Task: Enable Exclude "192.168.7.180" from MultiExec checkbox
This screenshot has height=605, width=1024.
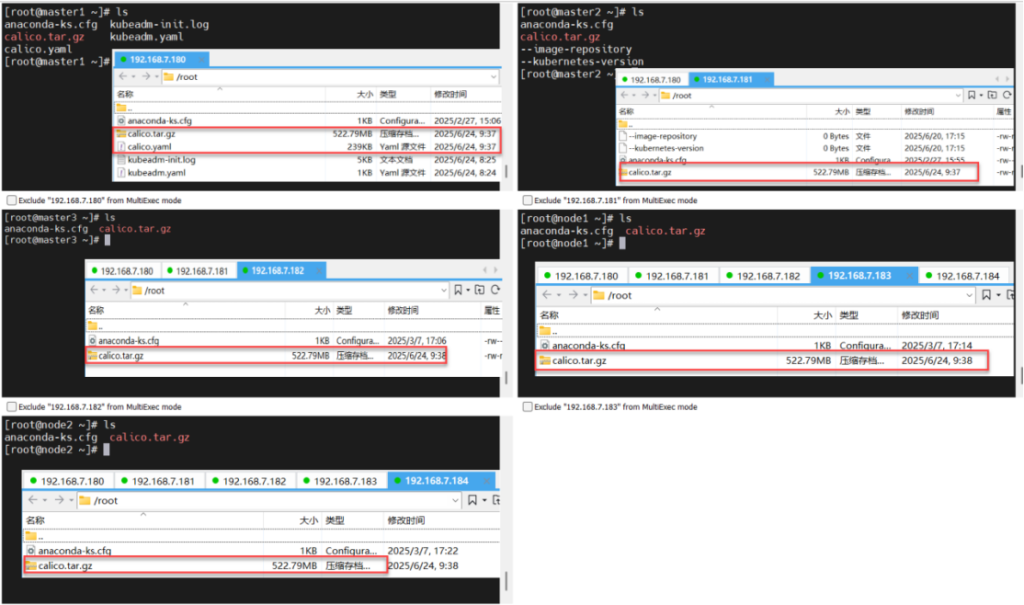Action: coord(11,200)
